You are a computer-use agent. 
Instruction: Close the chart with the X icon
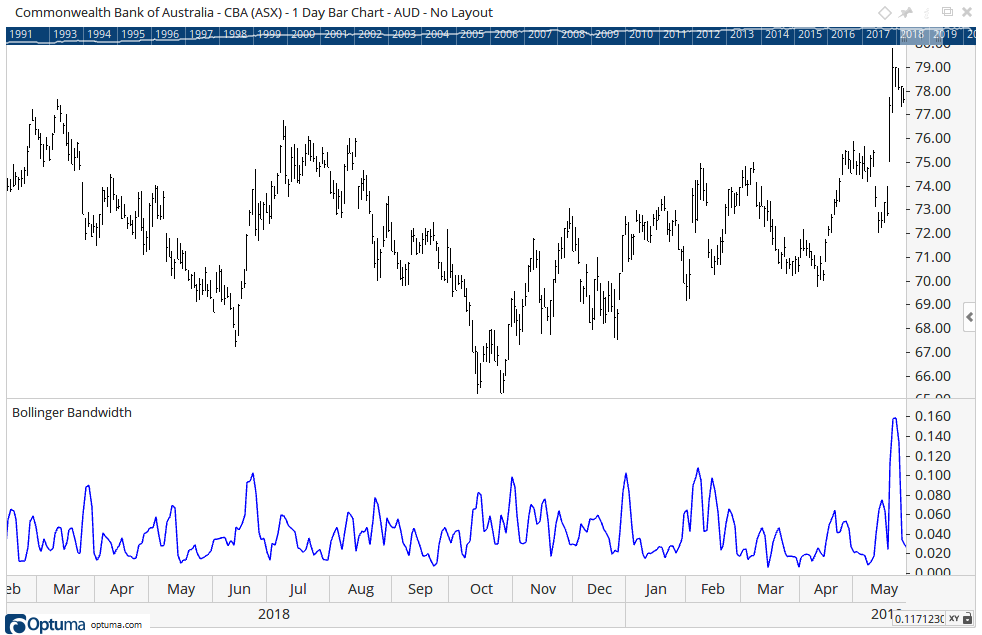[967, 13]
